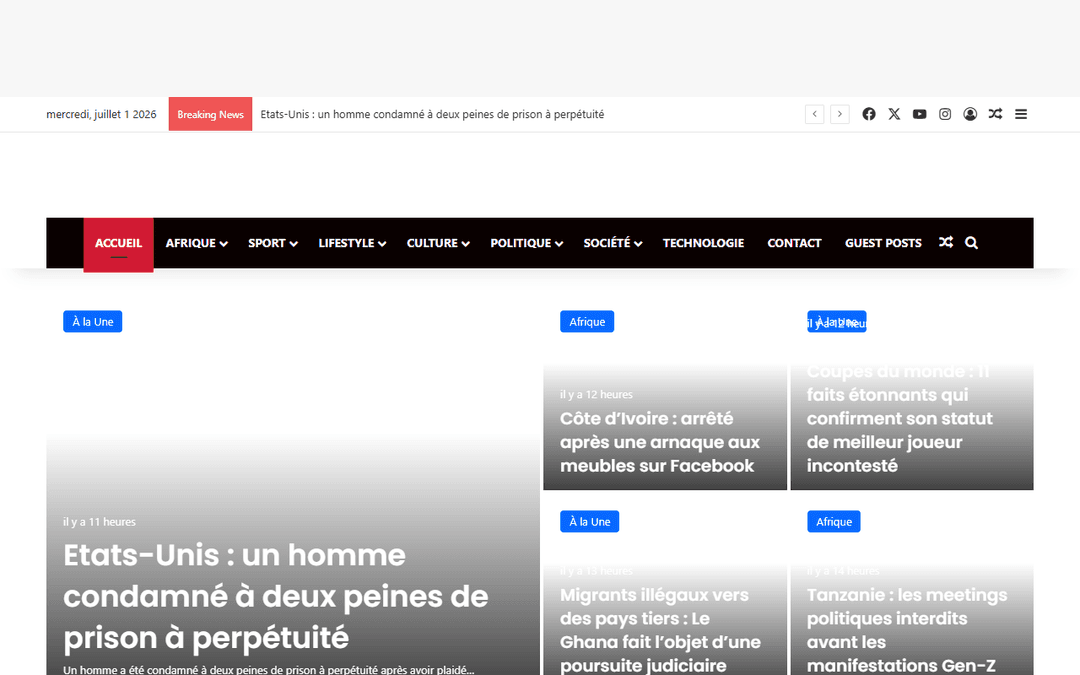1080x675 pixels.
Task: Go to the Accueil menu item
Action: [x=118, y=245]
